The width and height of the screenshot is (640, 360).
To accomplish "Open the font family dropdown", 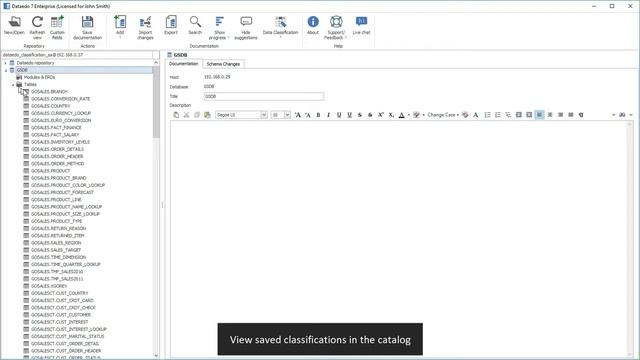I will pos(264,115).
